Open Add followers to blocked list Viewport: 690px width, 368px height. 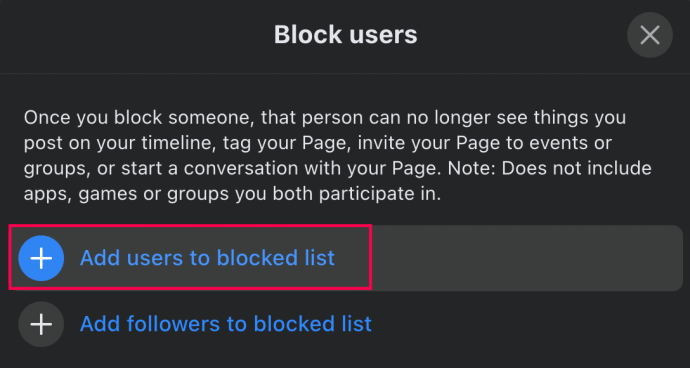click(226, 324)
